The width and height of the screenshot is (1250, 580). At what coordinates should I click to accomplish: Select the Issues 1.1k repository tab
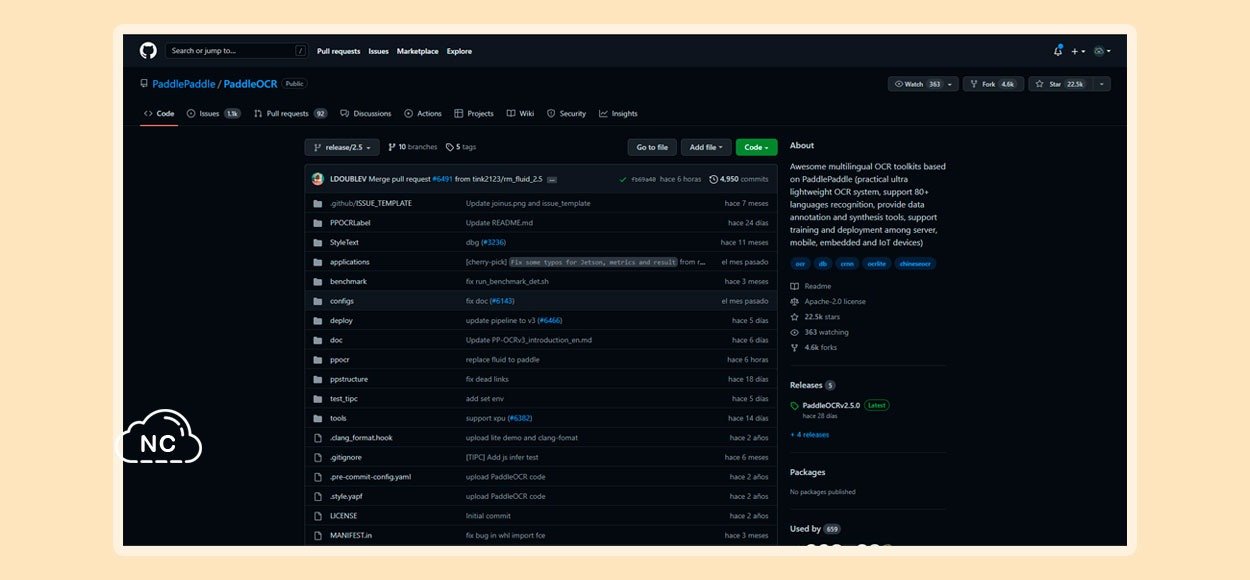[213, 114]
